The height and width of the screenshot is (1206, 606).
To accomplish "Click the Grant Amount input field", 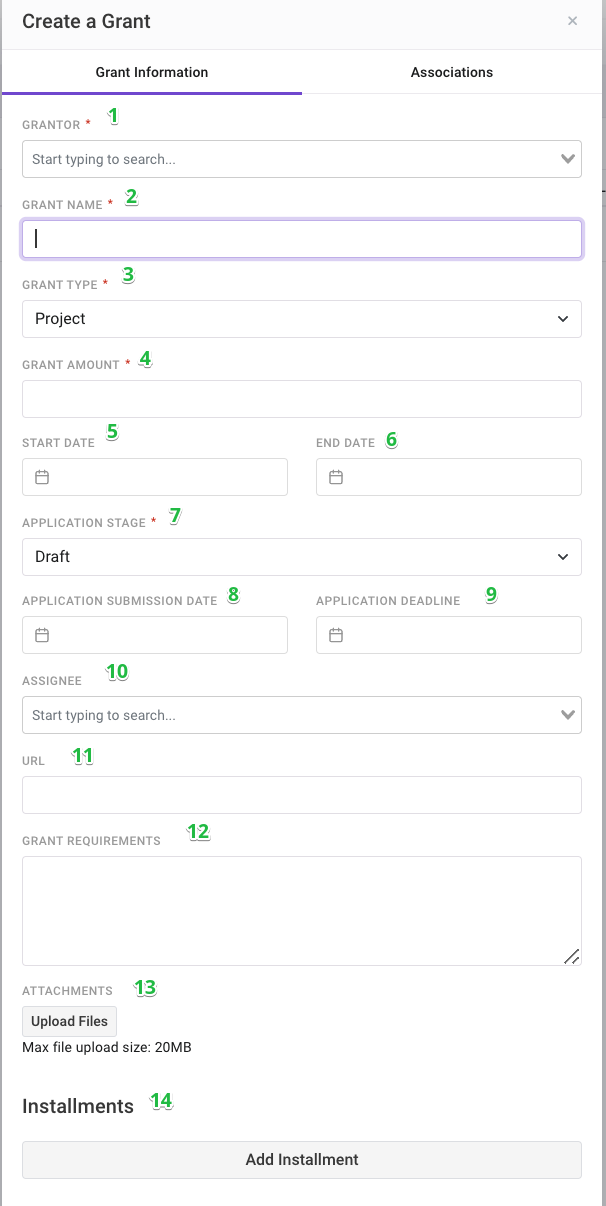I will click(x=302, y=398).
